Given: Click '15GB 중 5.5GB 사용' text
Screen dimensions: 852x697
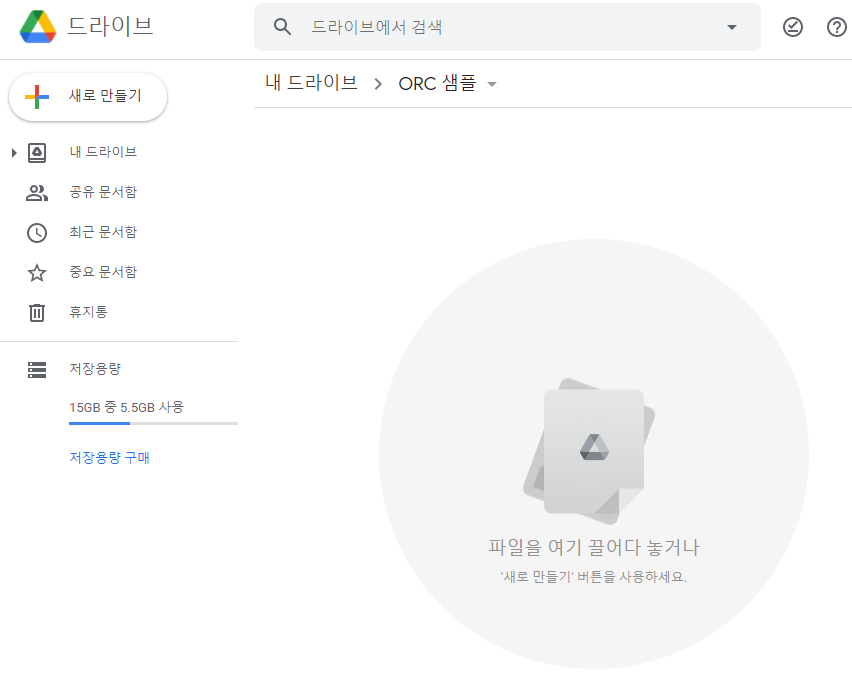Looking at the screenshot, I should coord(127,407).
